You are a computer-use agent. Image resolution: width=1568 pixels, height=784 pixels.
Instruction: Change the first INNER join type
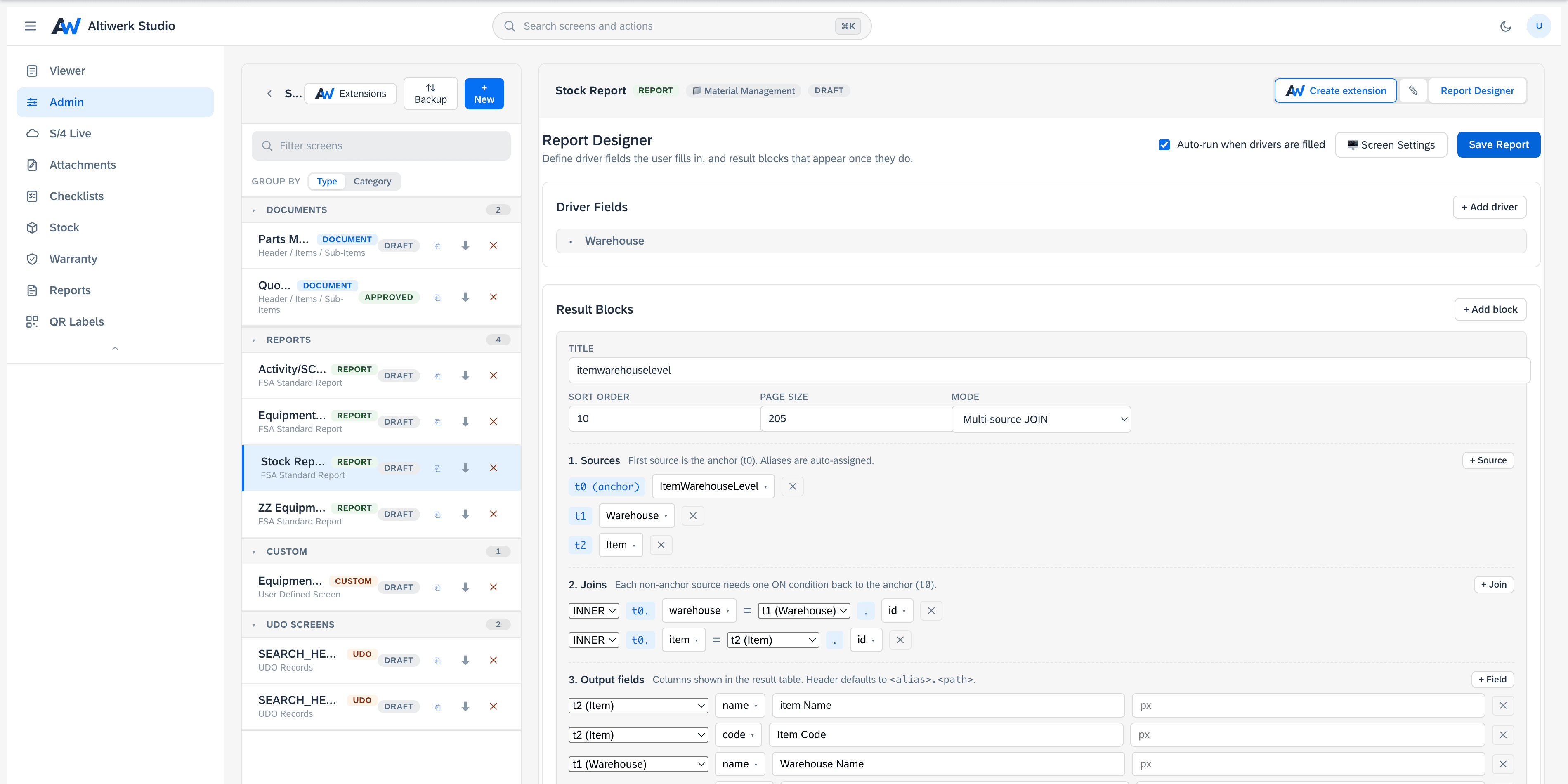click(x=593, y=611)
